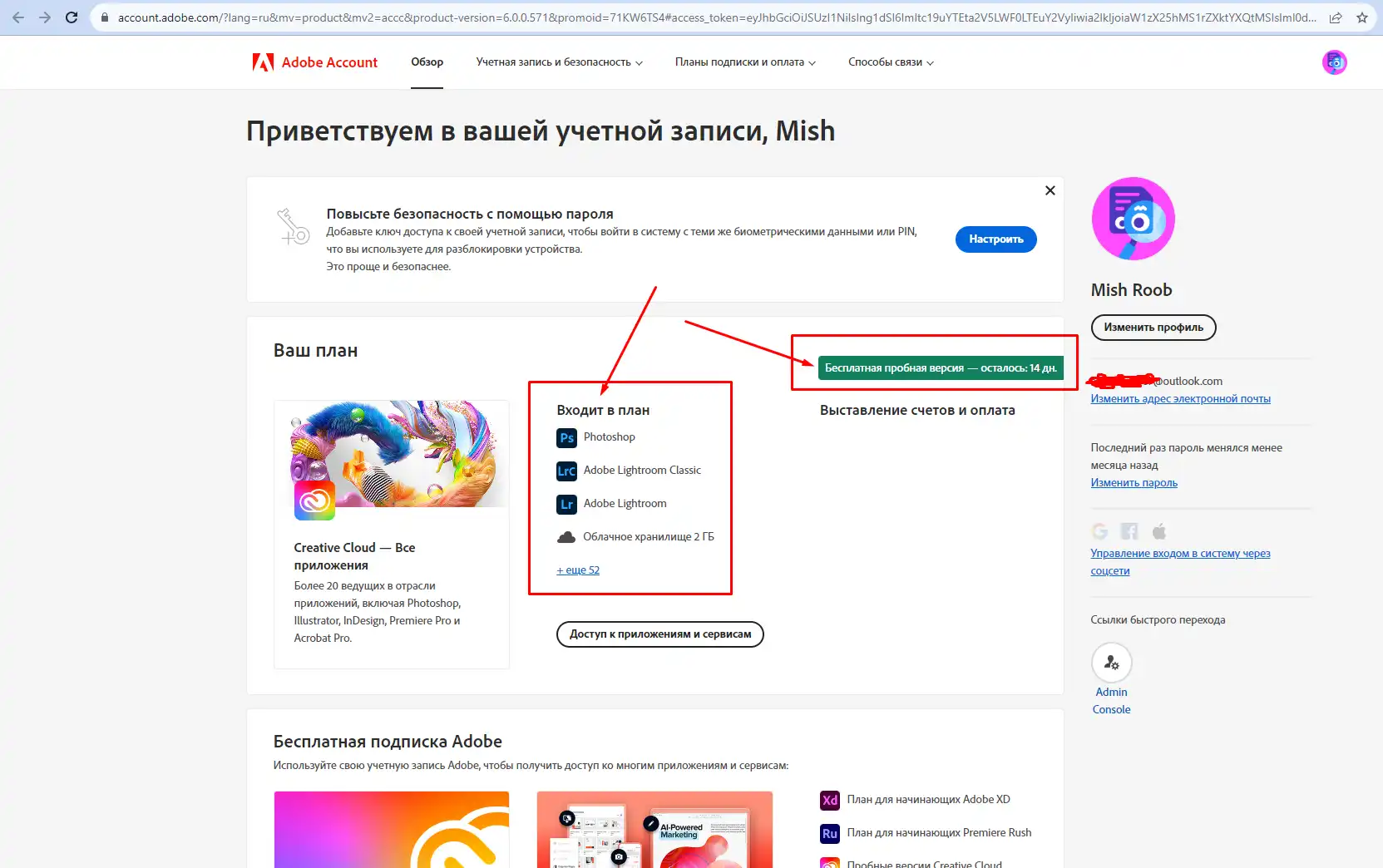
Task: Click Изменить профиль button
Action: click(x=1153, y=328)
